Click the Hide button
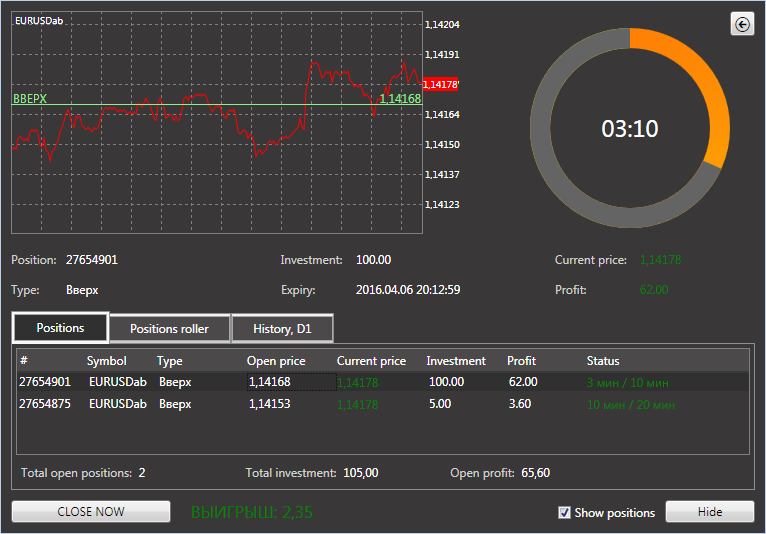 pos(710,512)
